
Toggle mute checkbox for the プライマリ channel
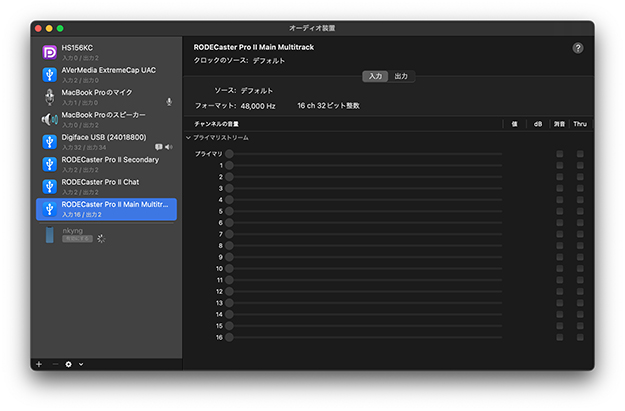pos(560,154)
